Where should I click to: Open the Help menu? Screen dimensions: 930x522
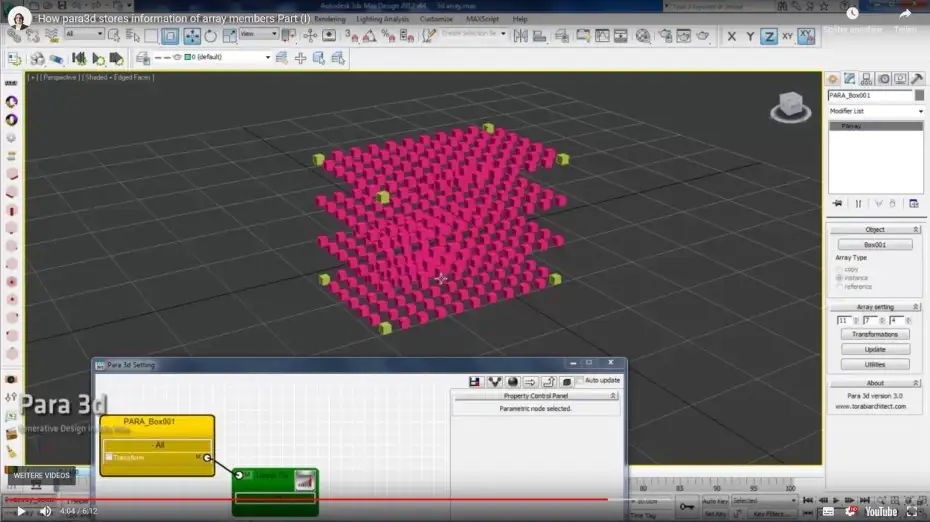[520, 19]
